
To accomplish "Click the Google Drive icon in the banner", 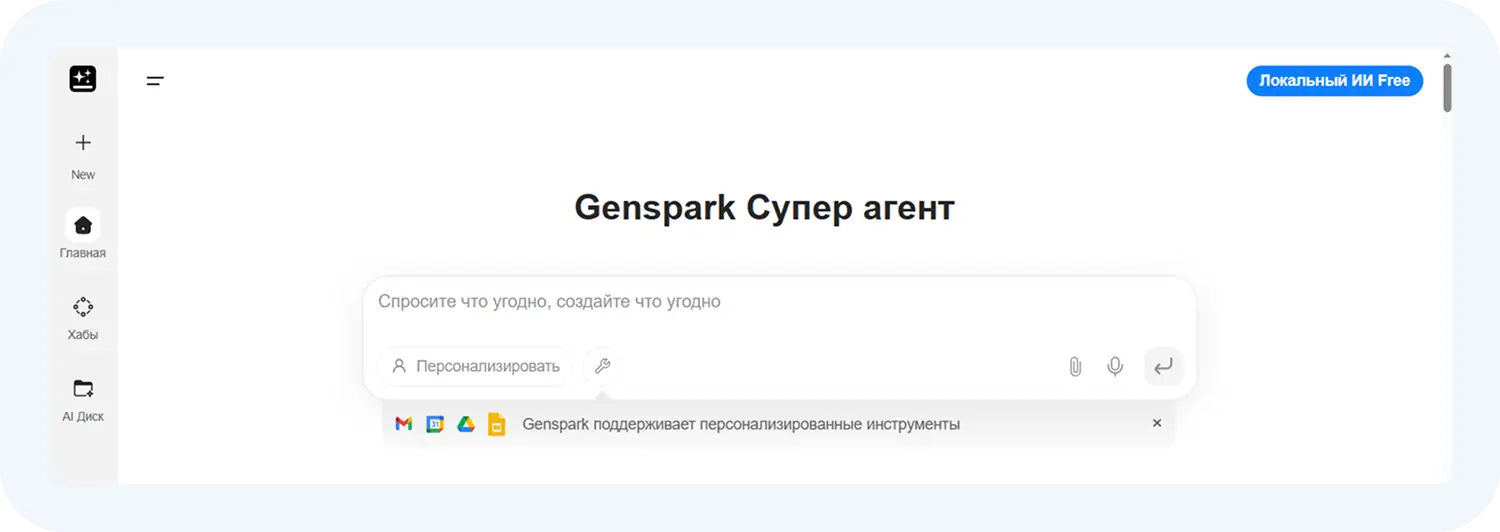I will (465, 424).
